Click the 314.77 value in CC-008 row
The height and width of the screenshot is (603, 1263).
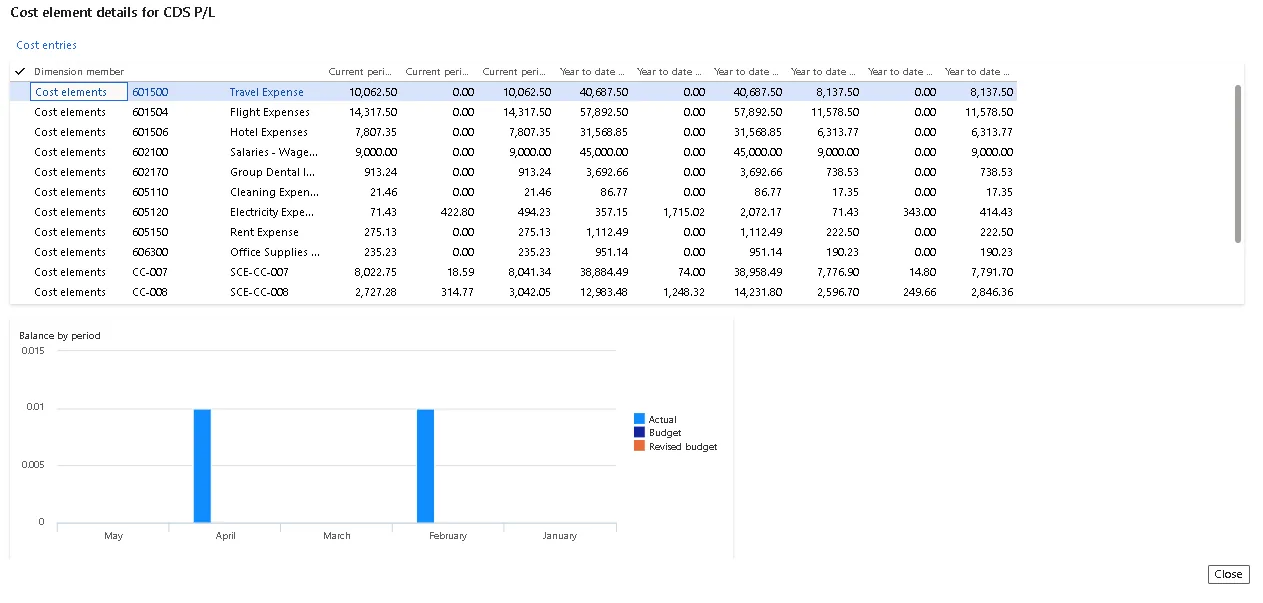point(457,292)
